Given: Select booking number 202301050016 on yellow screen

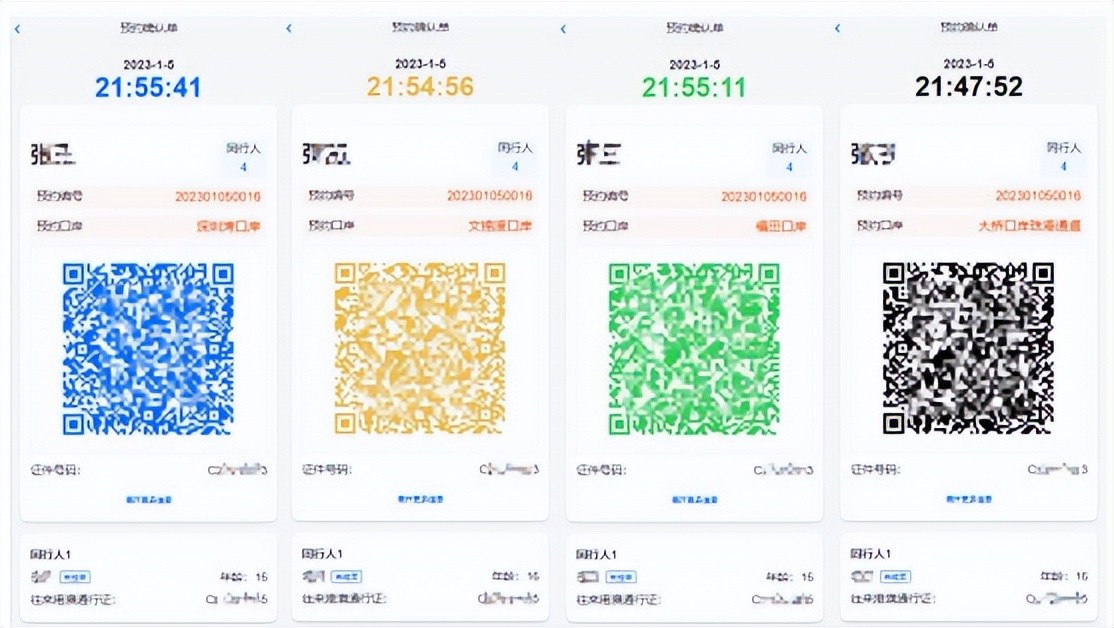Looking at the screenshot, I should click(x=489, y=196).
